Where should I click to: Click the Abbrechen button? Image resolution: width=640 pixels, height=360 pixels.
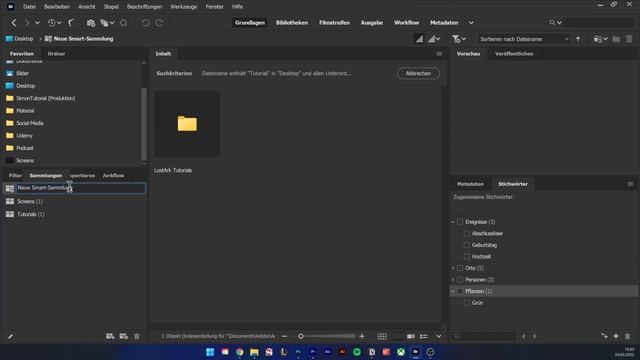tap(418, 73)
